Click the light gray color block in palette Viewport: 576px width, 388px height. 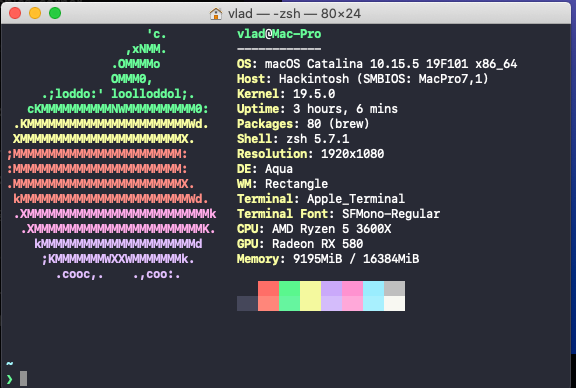pos(395,288)
